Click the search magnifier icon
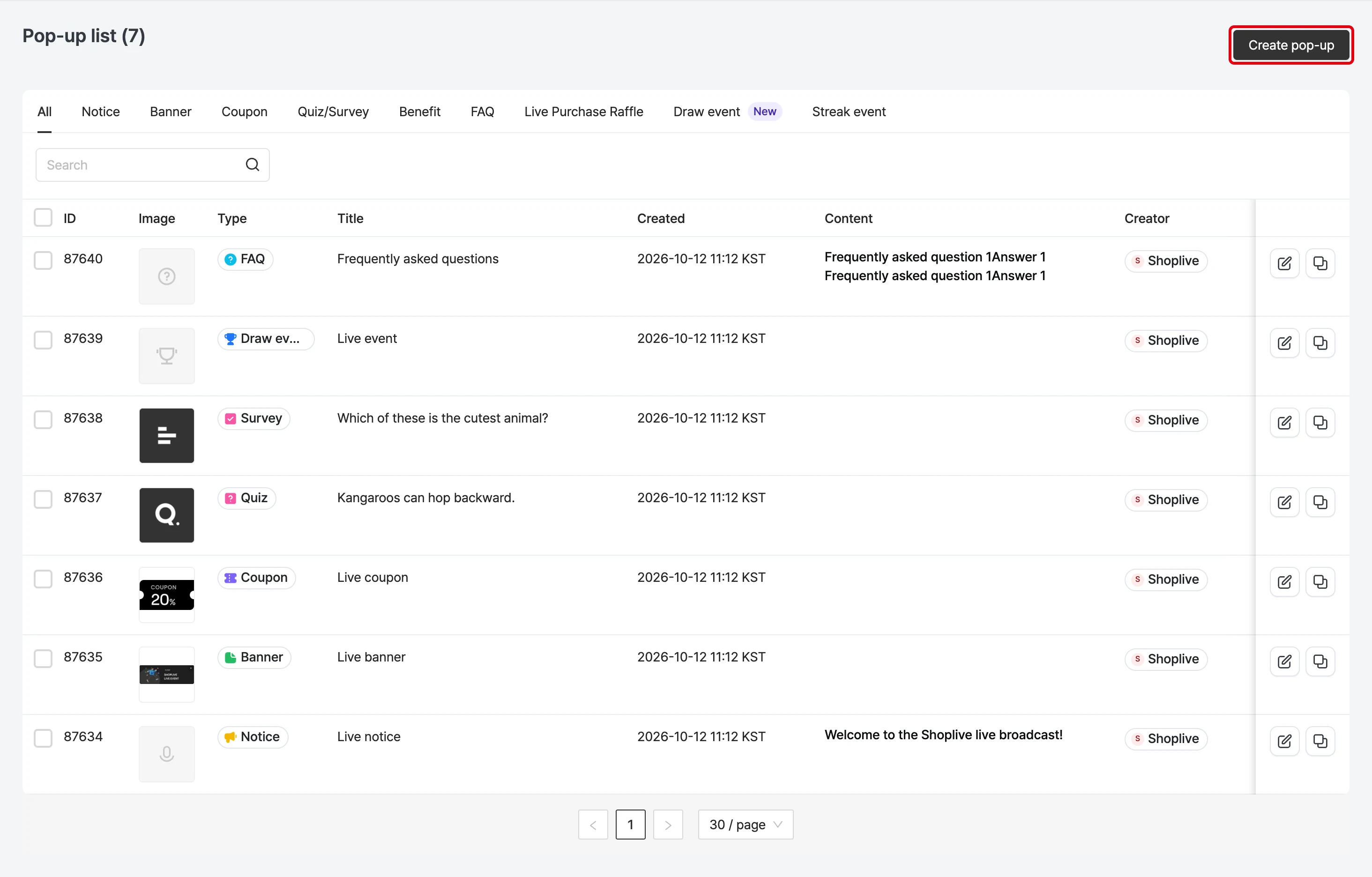 coord(253,165)
